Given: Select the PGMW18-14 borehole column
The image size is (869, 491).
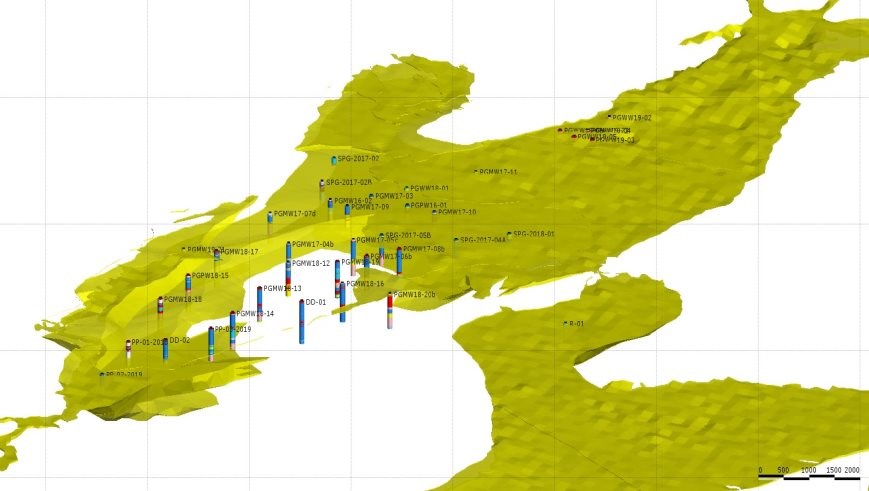Looking at the screenshot, I should [x=233, y=328].
